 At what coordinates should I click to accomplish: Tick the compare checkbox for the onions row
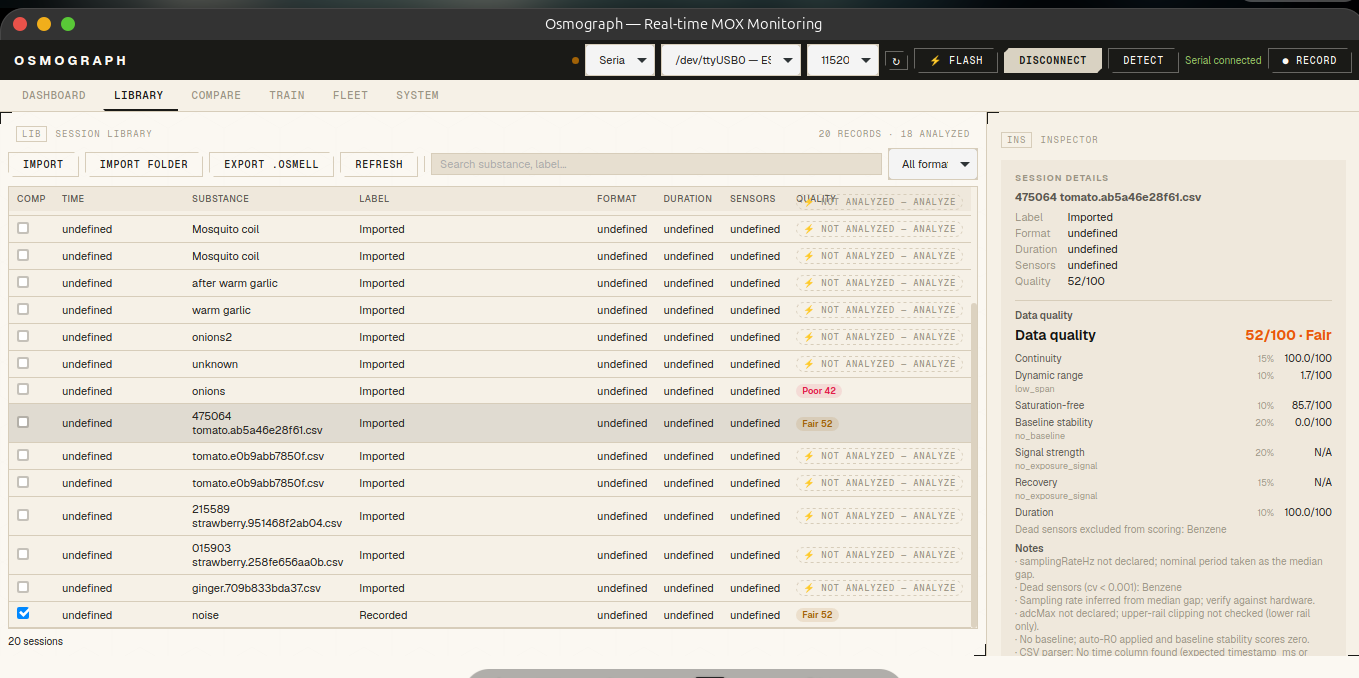click(x=23, y=390)
